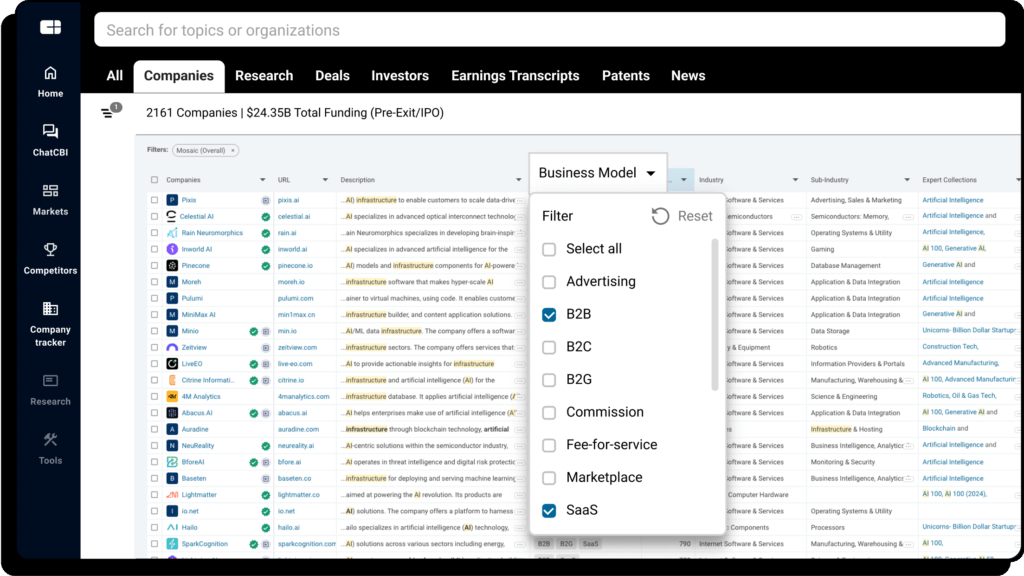Check the Advertising filter option

click(x=549, y=282)
